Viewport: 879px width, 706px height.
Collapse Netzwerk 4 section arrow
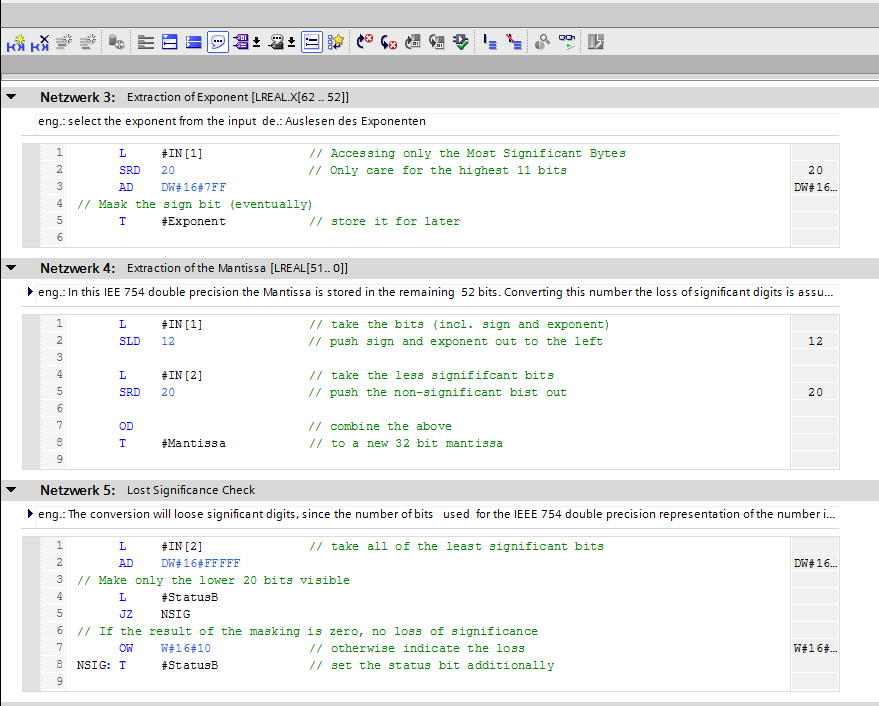(x=11, y=268)
